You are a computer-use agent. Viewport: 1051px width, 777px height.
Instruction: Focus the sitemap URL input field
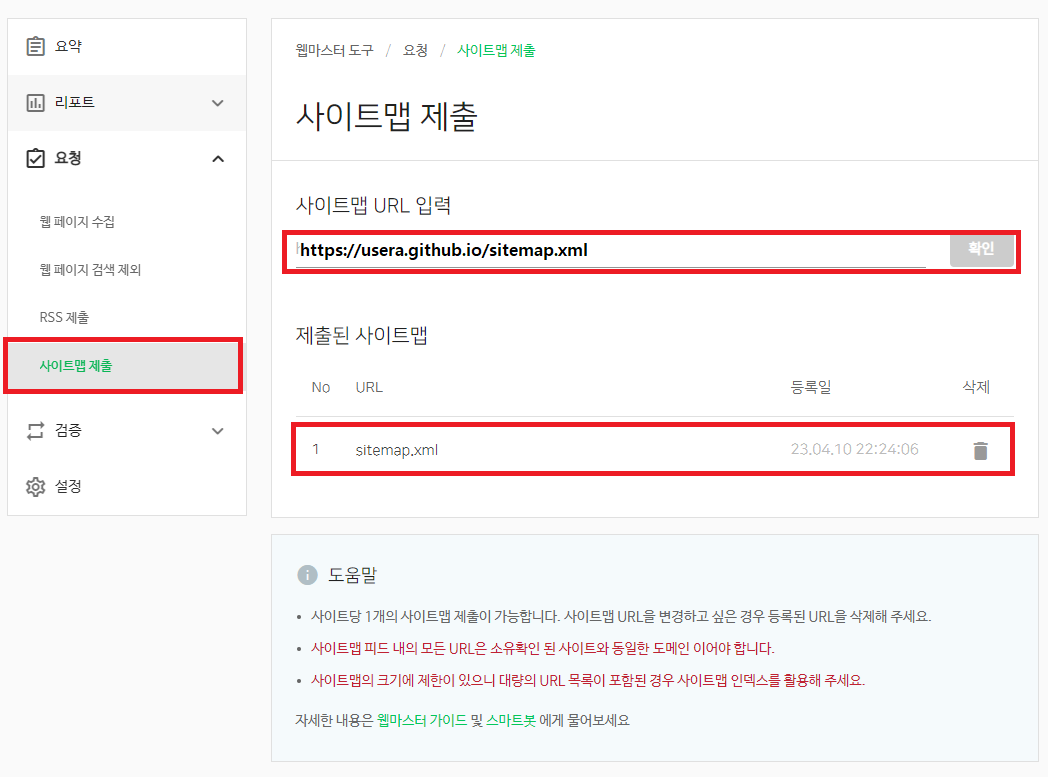pos(611,251)
